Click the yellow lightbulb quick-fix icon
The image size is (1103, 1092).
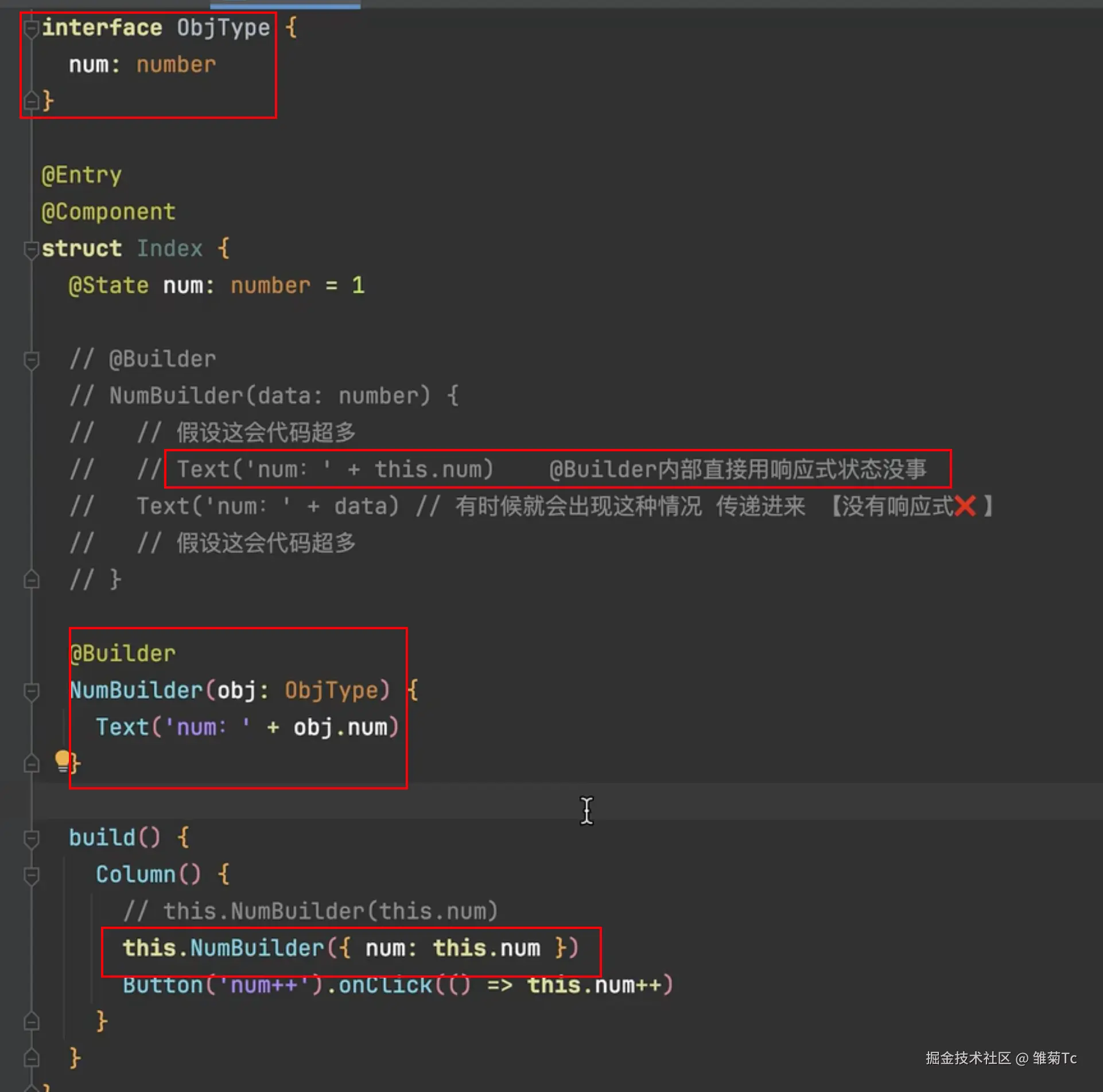(62, 761)
